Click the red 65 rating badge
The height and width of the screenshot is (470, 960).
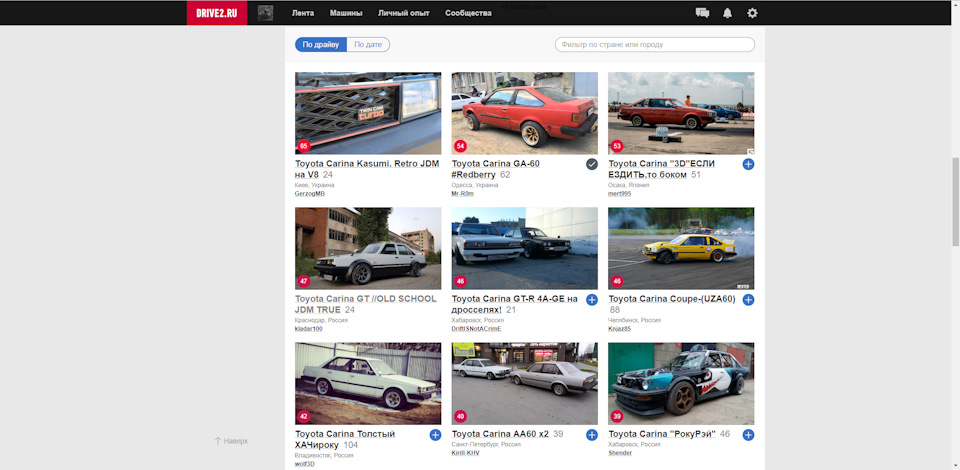(x=304, y=146)
